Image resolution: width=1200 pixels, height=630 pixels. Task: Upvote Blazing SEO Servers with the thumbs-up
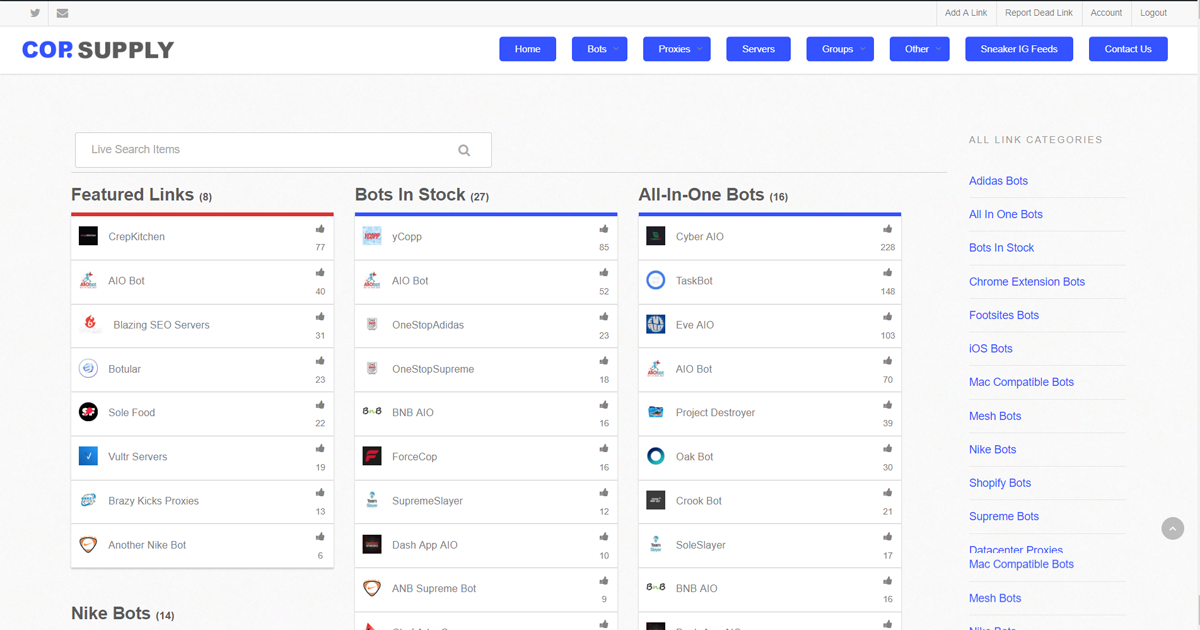[320, 317]
